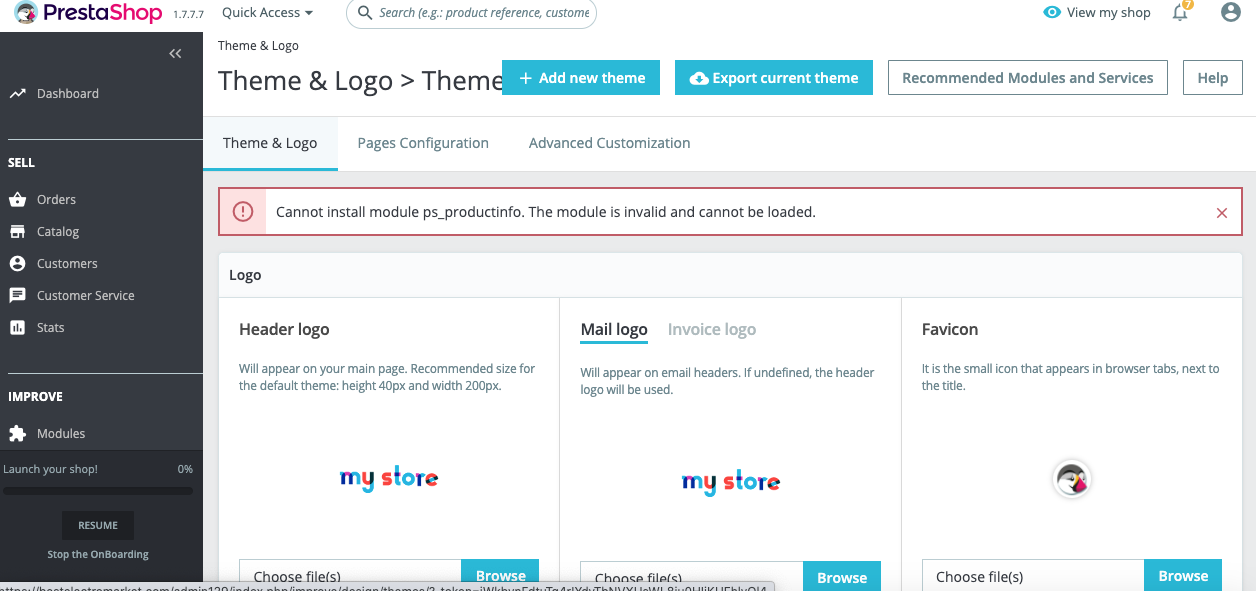Click the Help button
This screenshot has height=591, width=1256.
coord(1212,78)
